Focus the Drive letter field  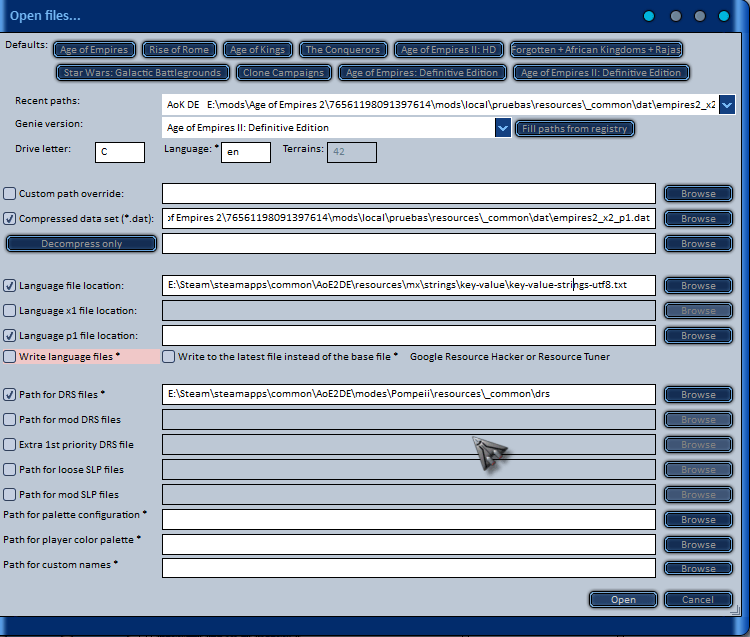tap(120, 152)
